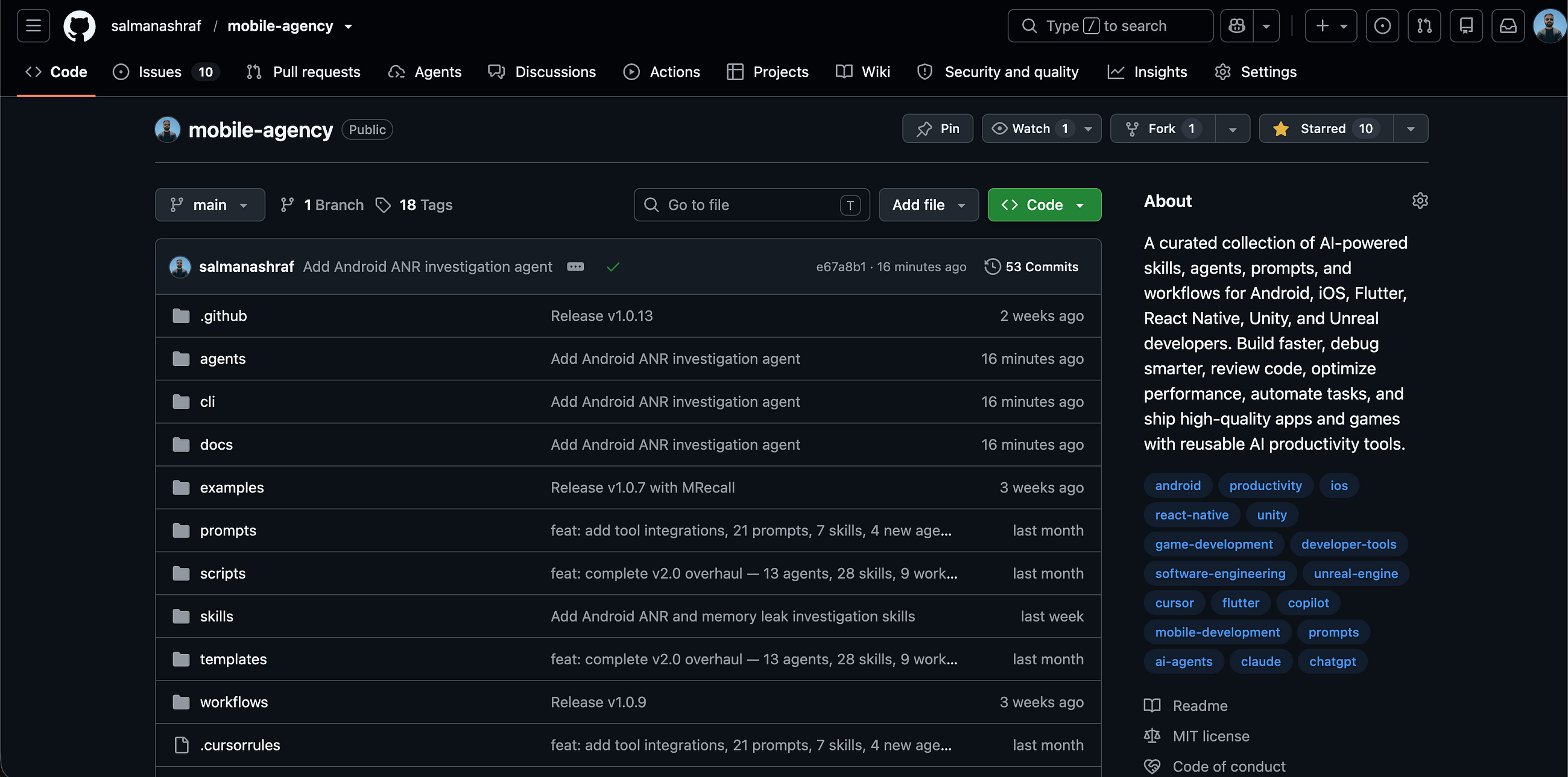Open notifications inbox icon
The image size is (1568, 777).
(1508, 25)
